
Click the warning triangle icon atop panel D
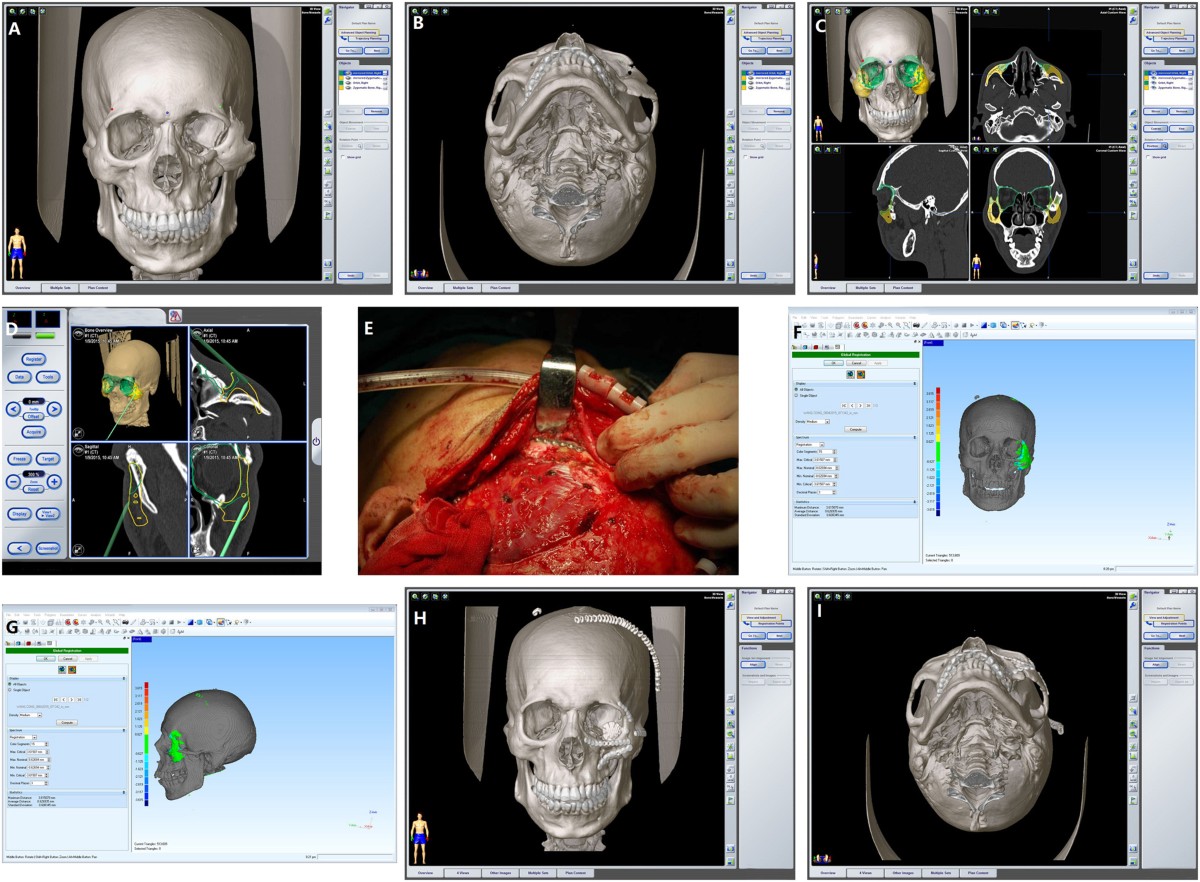[x=175, y=315]
